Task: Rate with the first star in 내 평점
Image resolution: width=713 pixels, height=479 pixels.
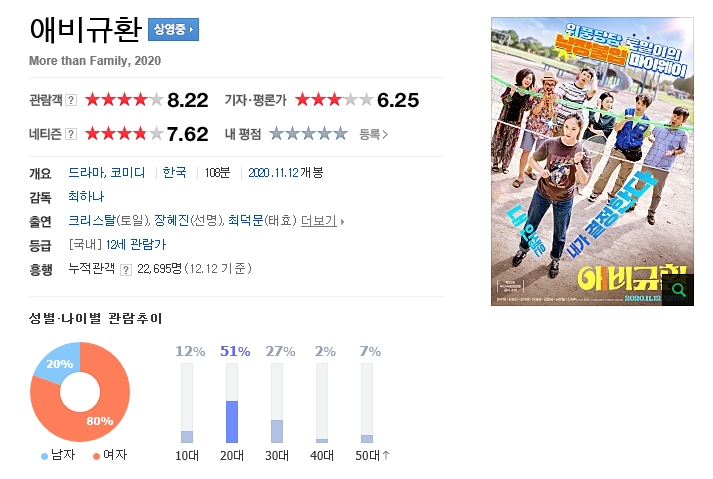Action: 276,134
